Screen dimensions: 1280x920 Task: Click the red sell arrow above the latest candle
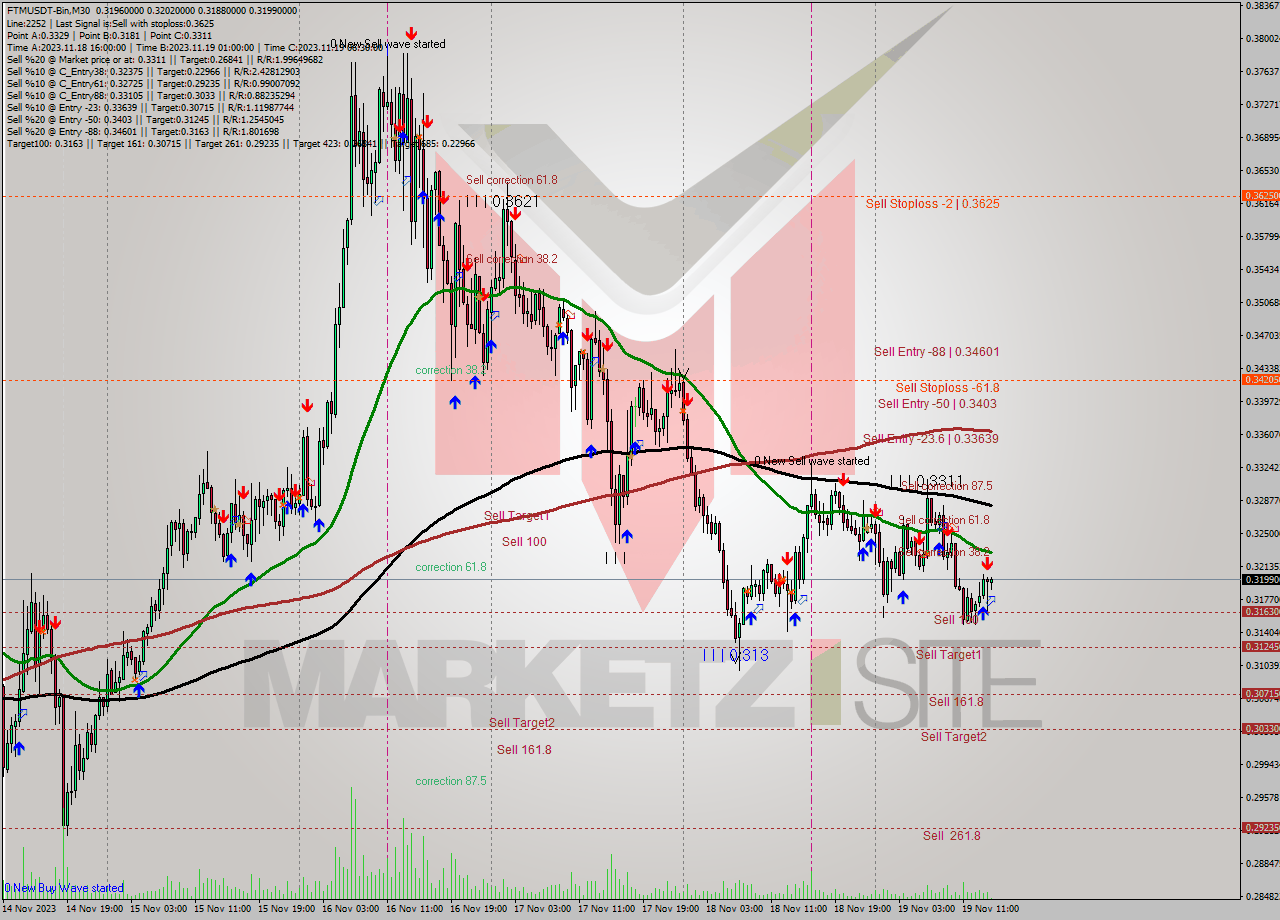click(987, 564)
